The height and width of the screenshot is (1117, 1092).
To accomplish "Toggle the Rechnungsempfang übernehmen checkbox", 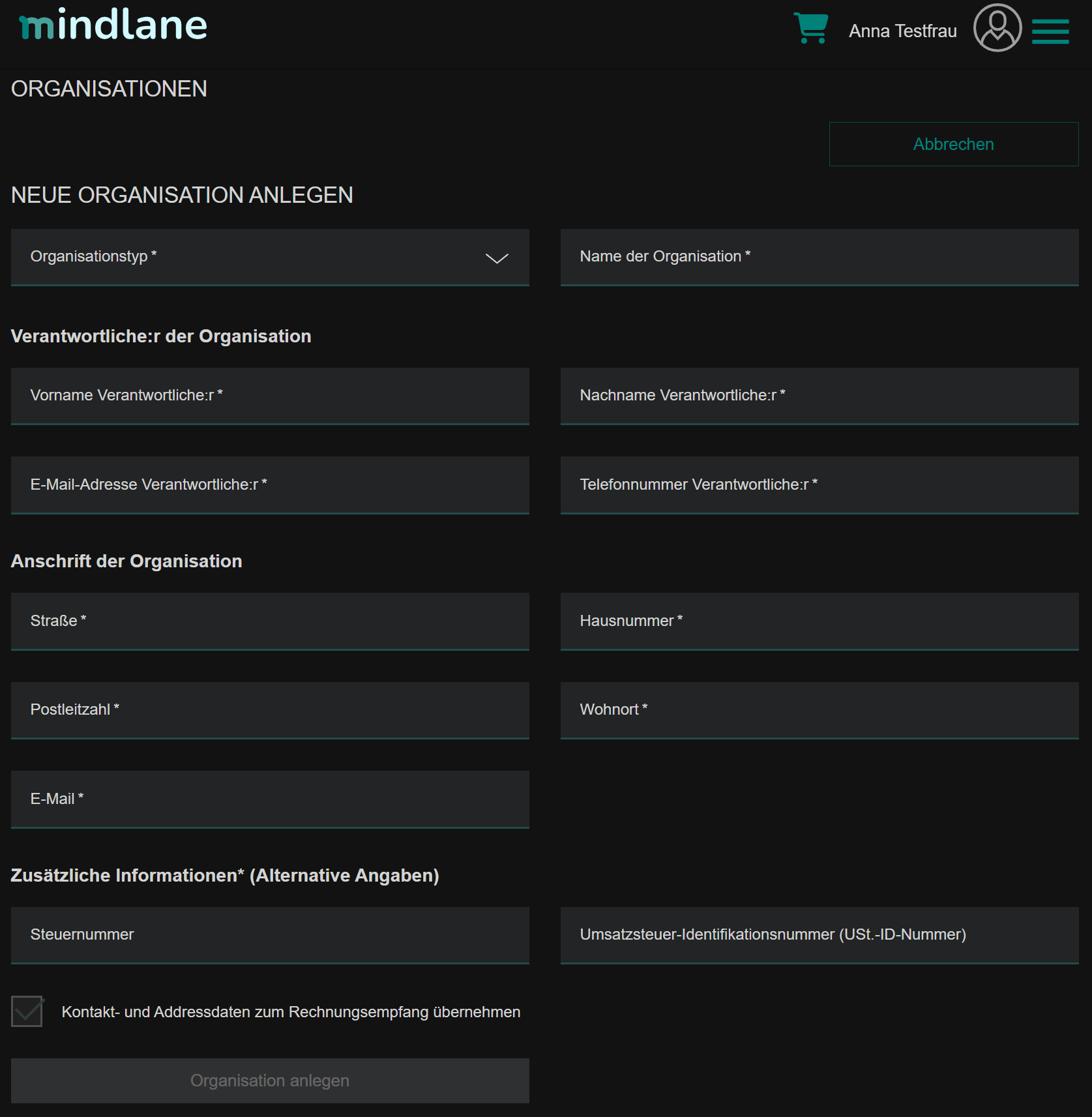I will tap(27, 1011).
